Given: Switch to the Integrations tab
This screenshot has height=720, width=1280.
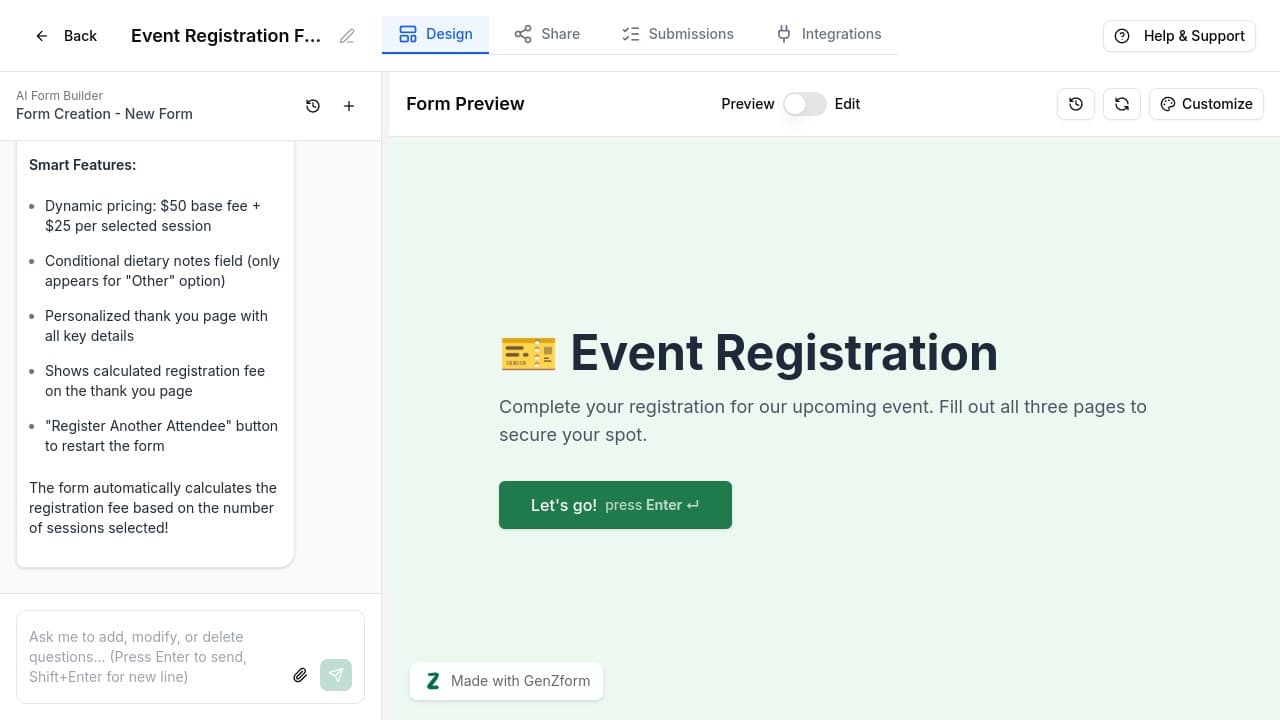Looking at the screenshot, I should click(x=828, y=33).
